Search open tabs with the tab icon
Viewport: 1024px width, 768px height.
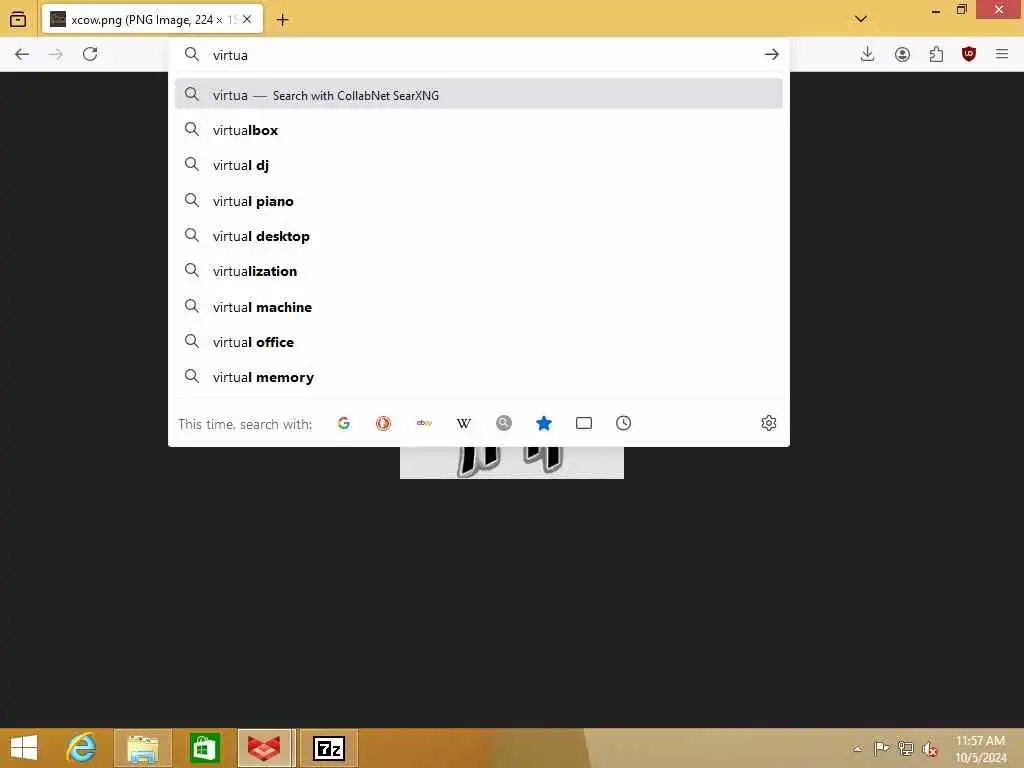click(584, 423)
